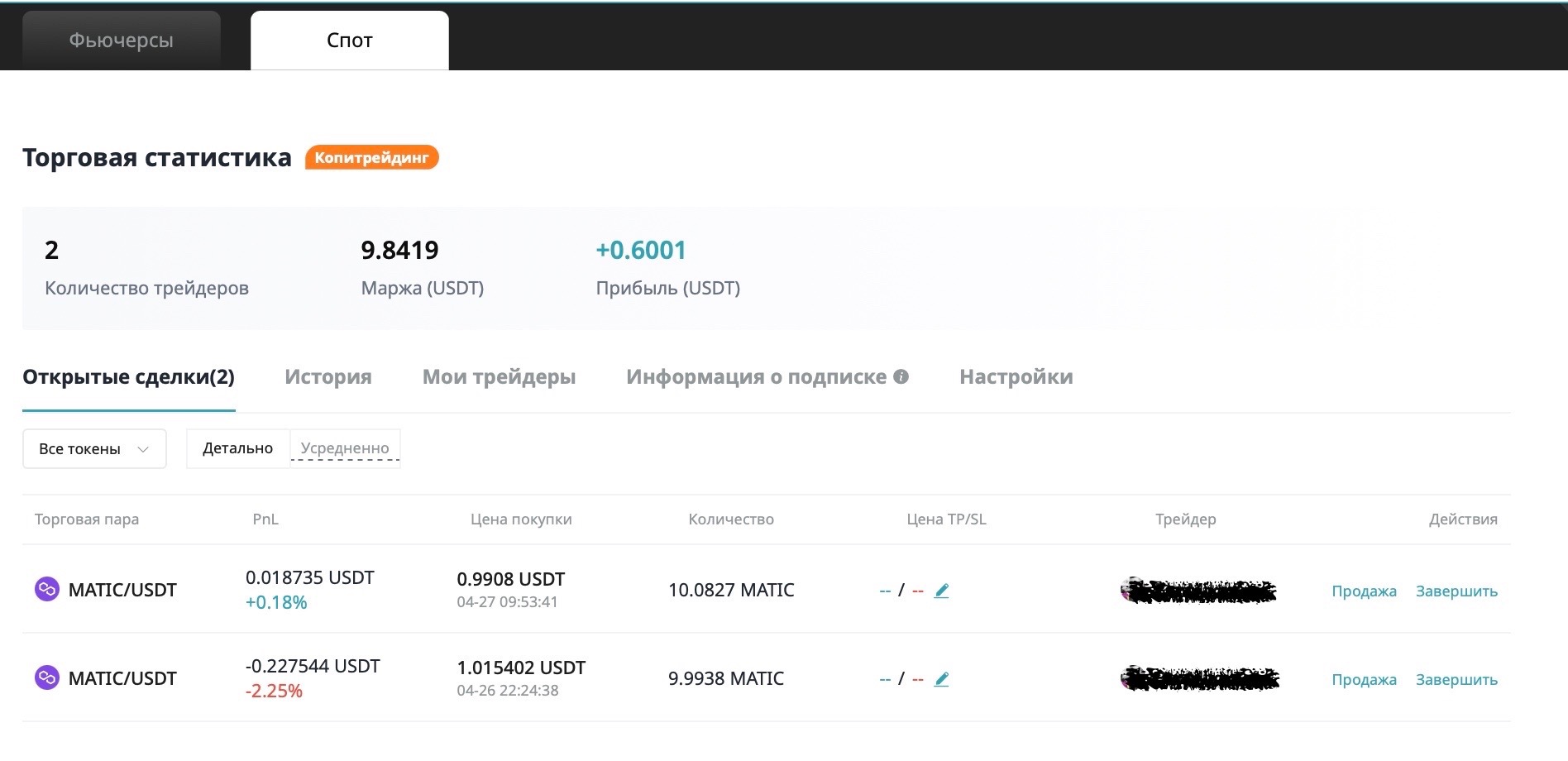Viewport: 1568px width, 761px height.
Task: Click Завершить for the 9.9938 MATIC trade
Action: pyautogui.click(x=1456, y=680)
